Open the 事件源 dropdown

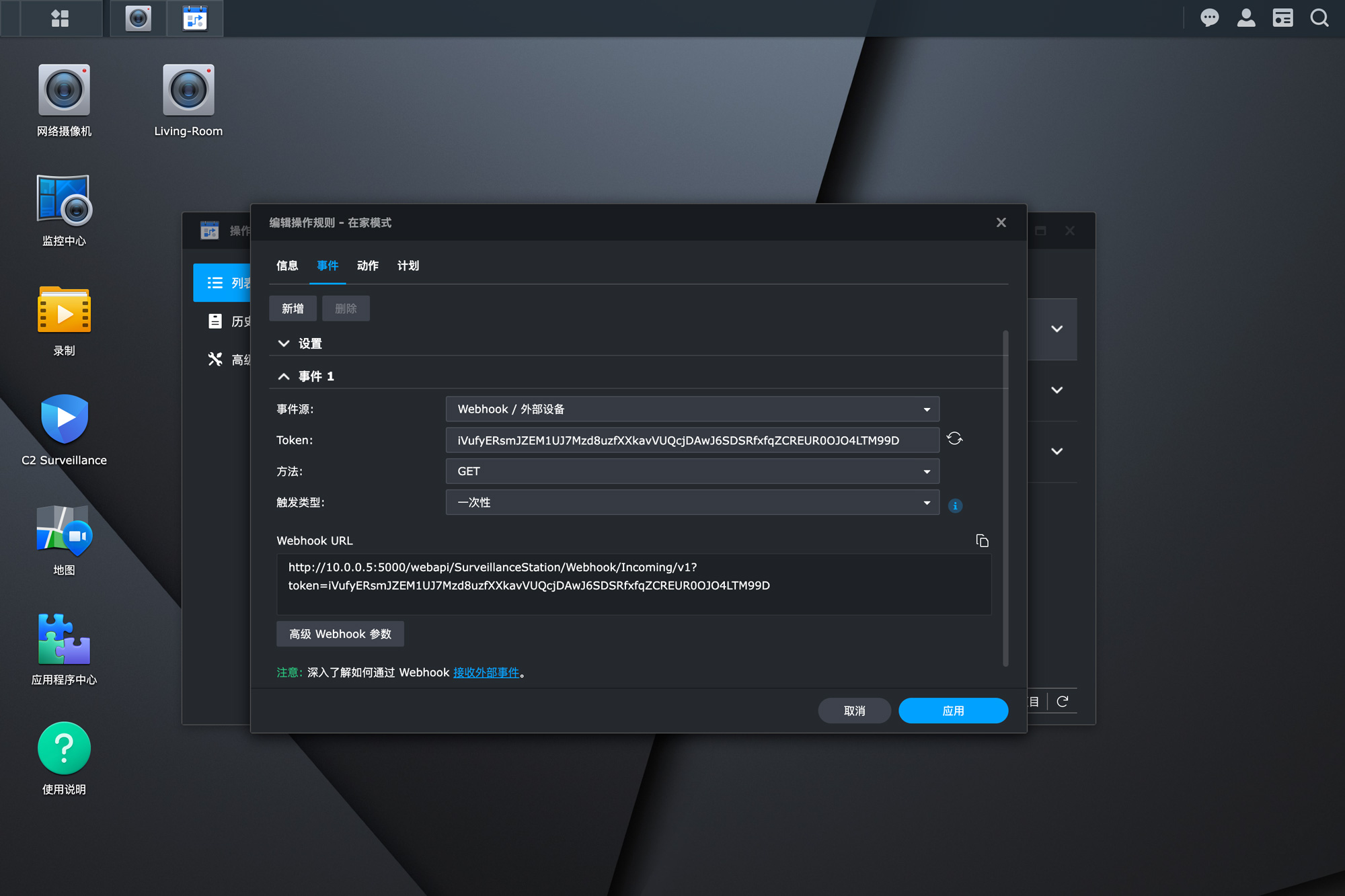[x=692, y=409]
